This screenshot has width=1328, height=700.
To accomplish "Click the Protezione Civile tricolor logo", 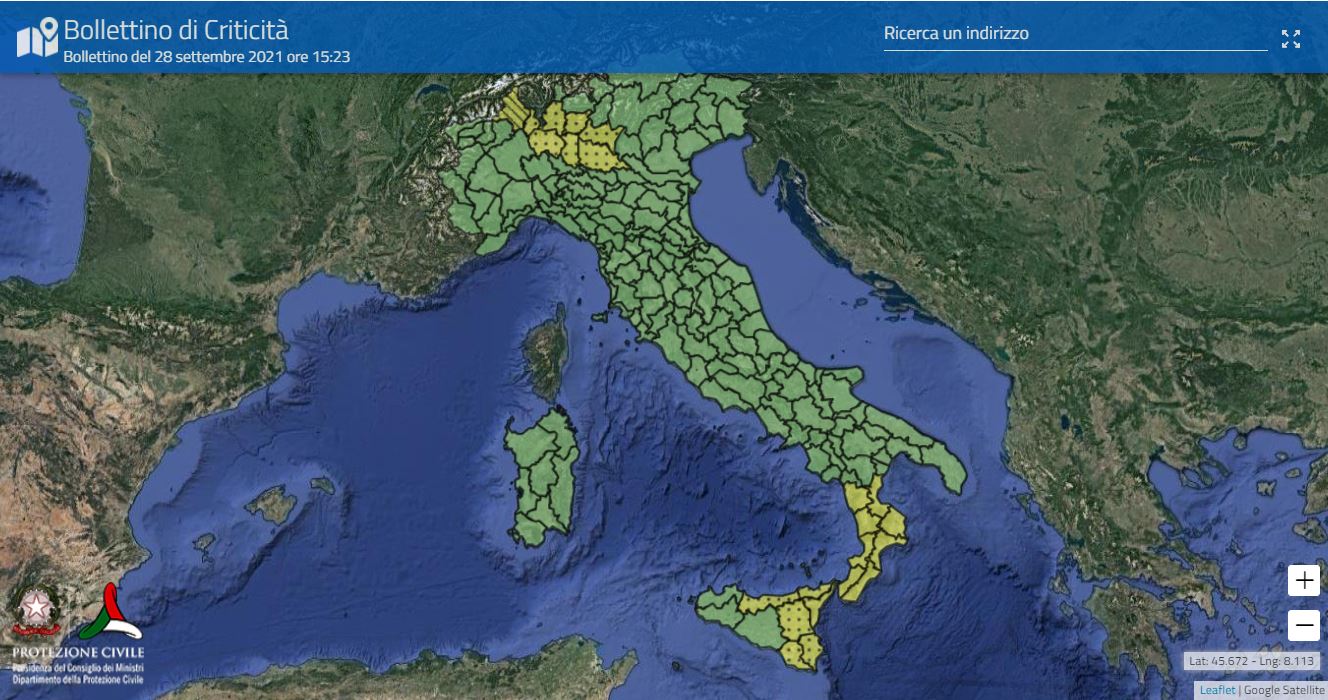I will coord(110,612).
